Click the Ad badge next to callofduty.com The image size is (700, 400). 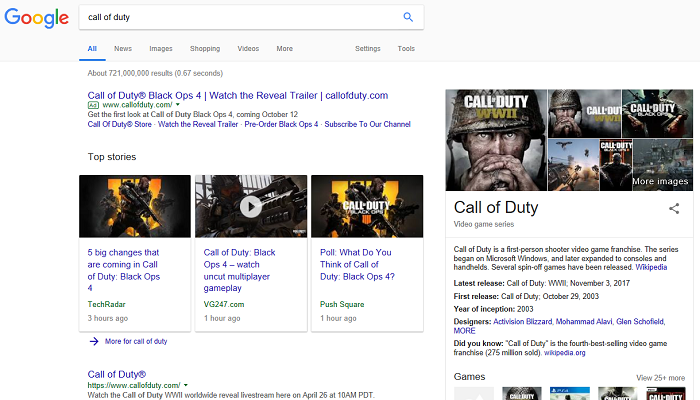(x=93, y=105)
